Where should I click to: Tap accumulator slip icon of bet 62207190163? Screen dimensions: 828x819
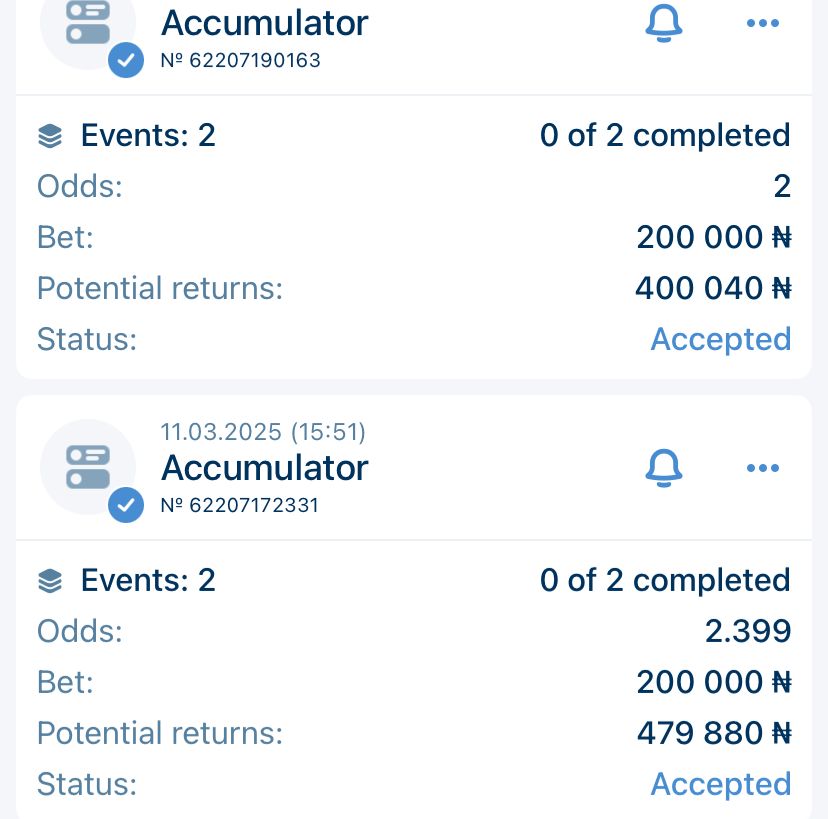[x=87, y=25]
